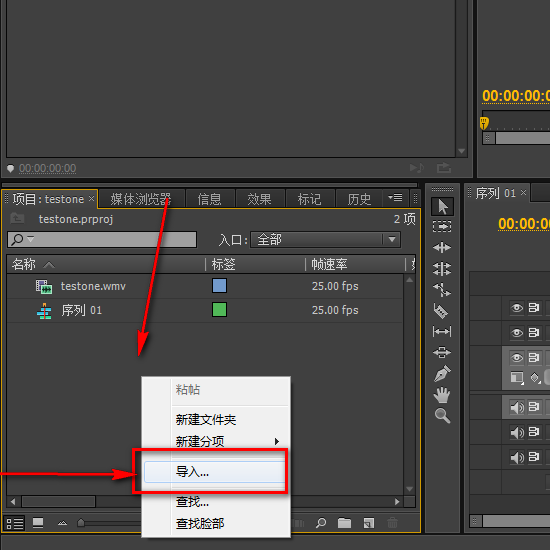Click the project search input field
The height and width of the screenshot is (550, 550).
pyautogui.click(x=102, y=240)
